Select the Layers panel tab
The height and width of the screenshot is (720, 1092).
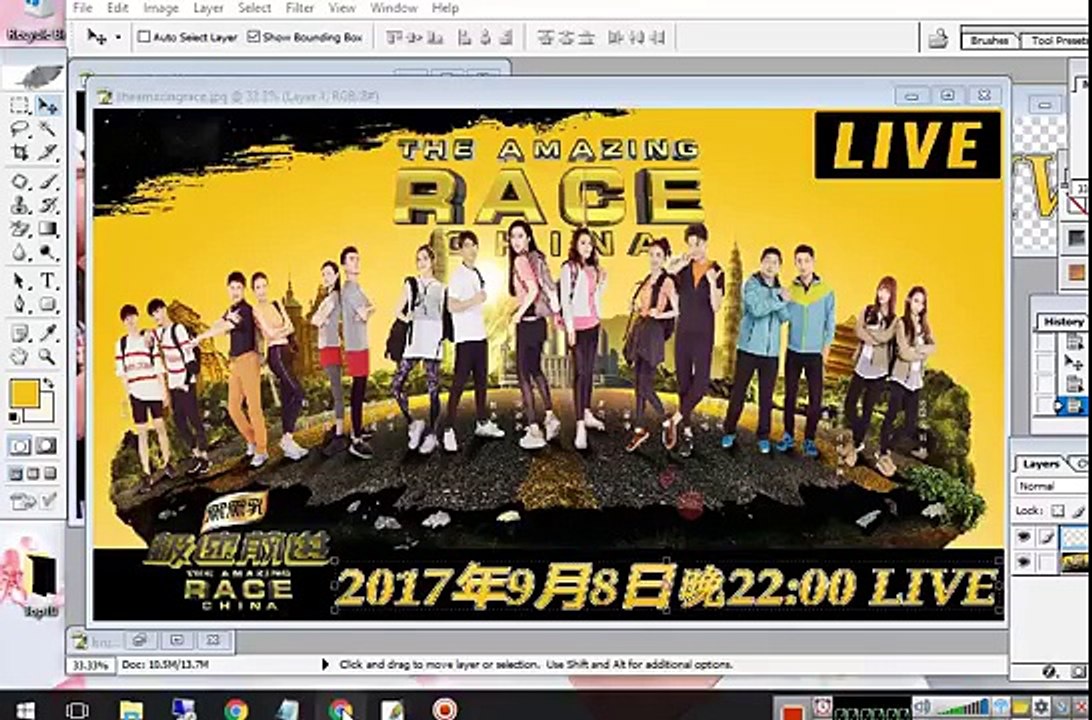pyautogui.click(x=1040, y=464)
